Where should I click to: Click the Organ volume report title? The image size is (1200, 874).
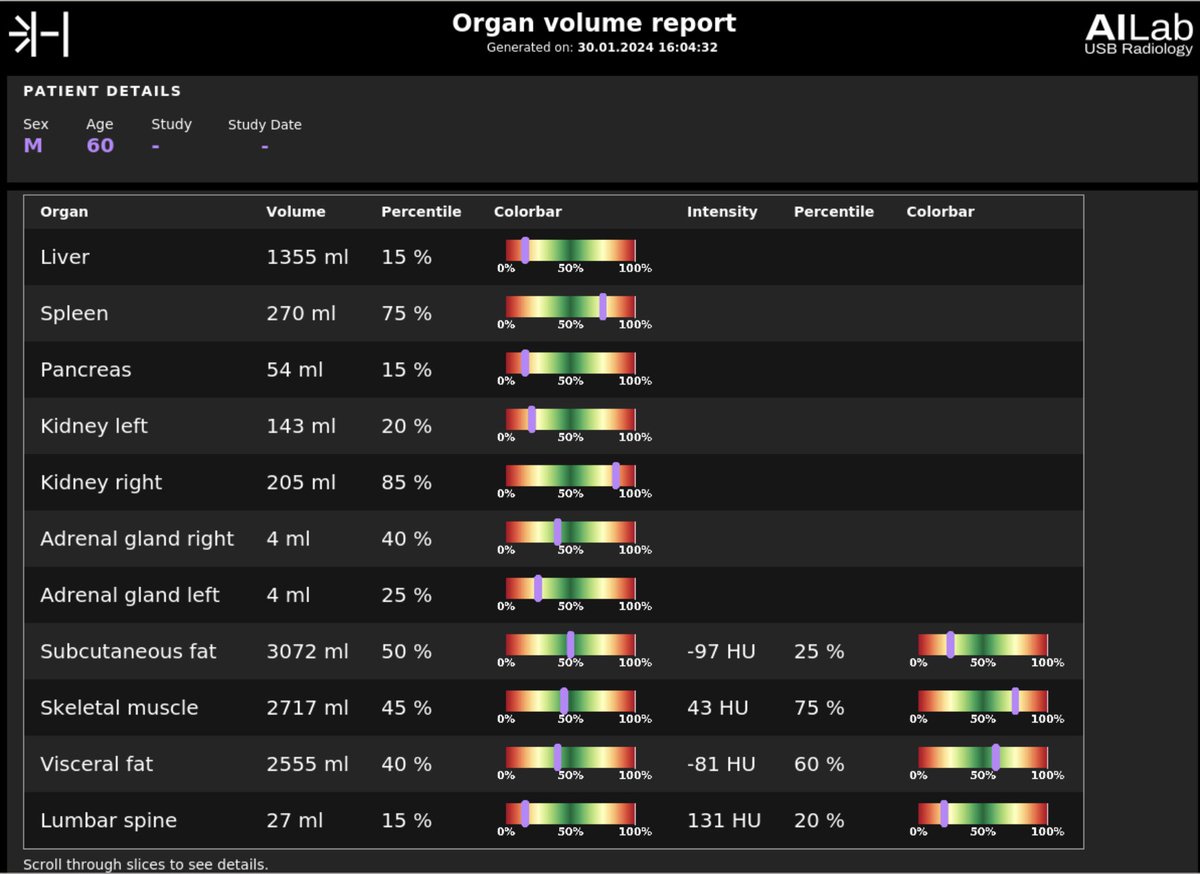click(x=594, y=23)
